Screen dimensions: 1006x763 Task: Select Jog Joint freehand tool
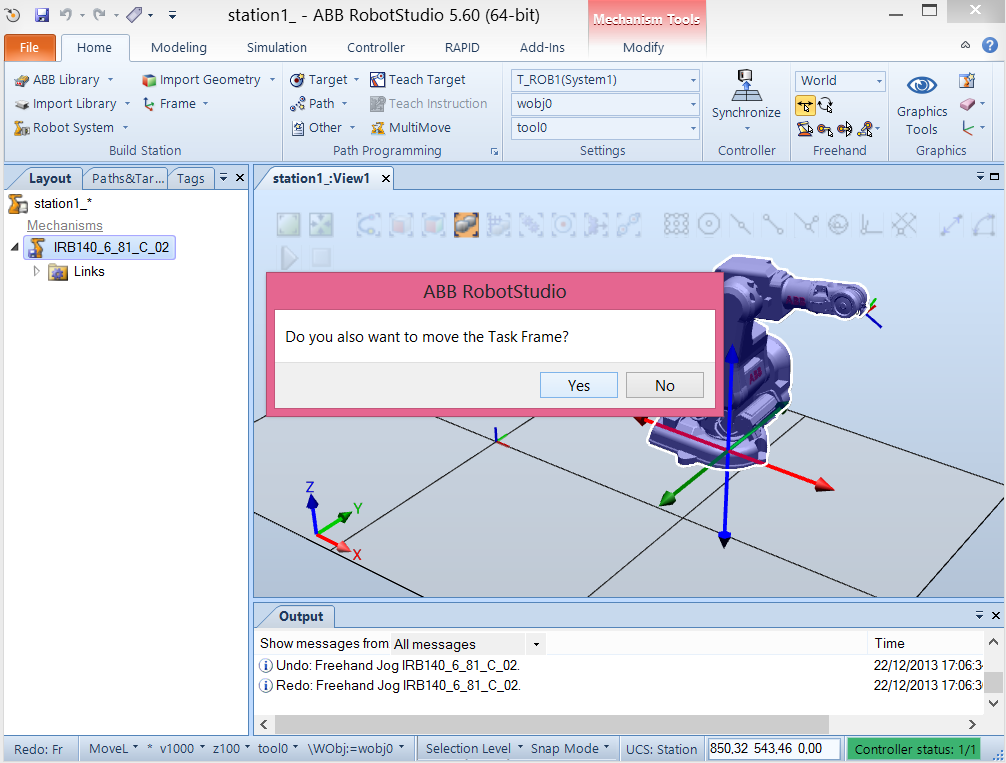tap(805, 129)
